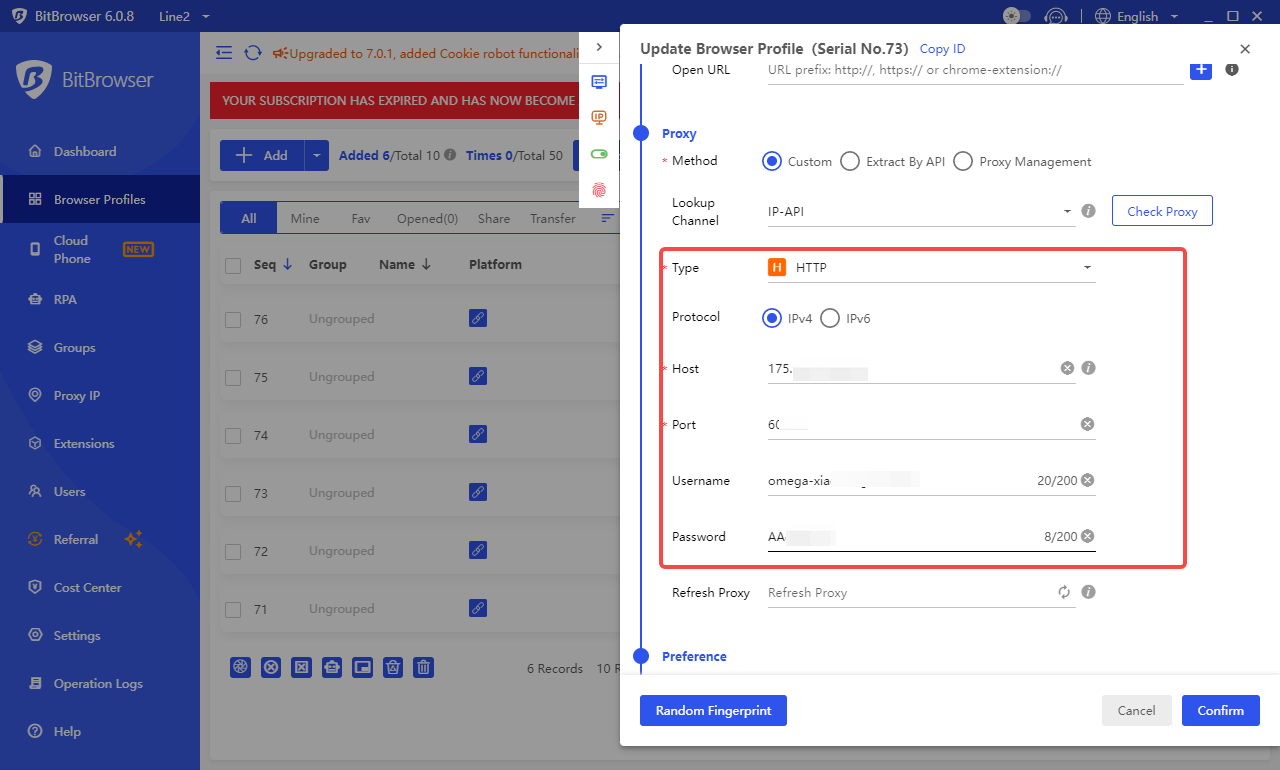
Task: Open the platform link icon for row 76
Action: [x=478, y=319]
